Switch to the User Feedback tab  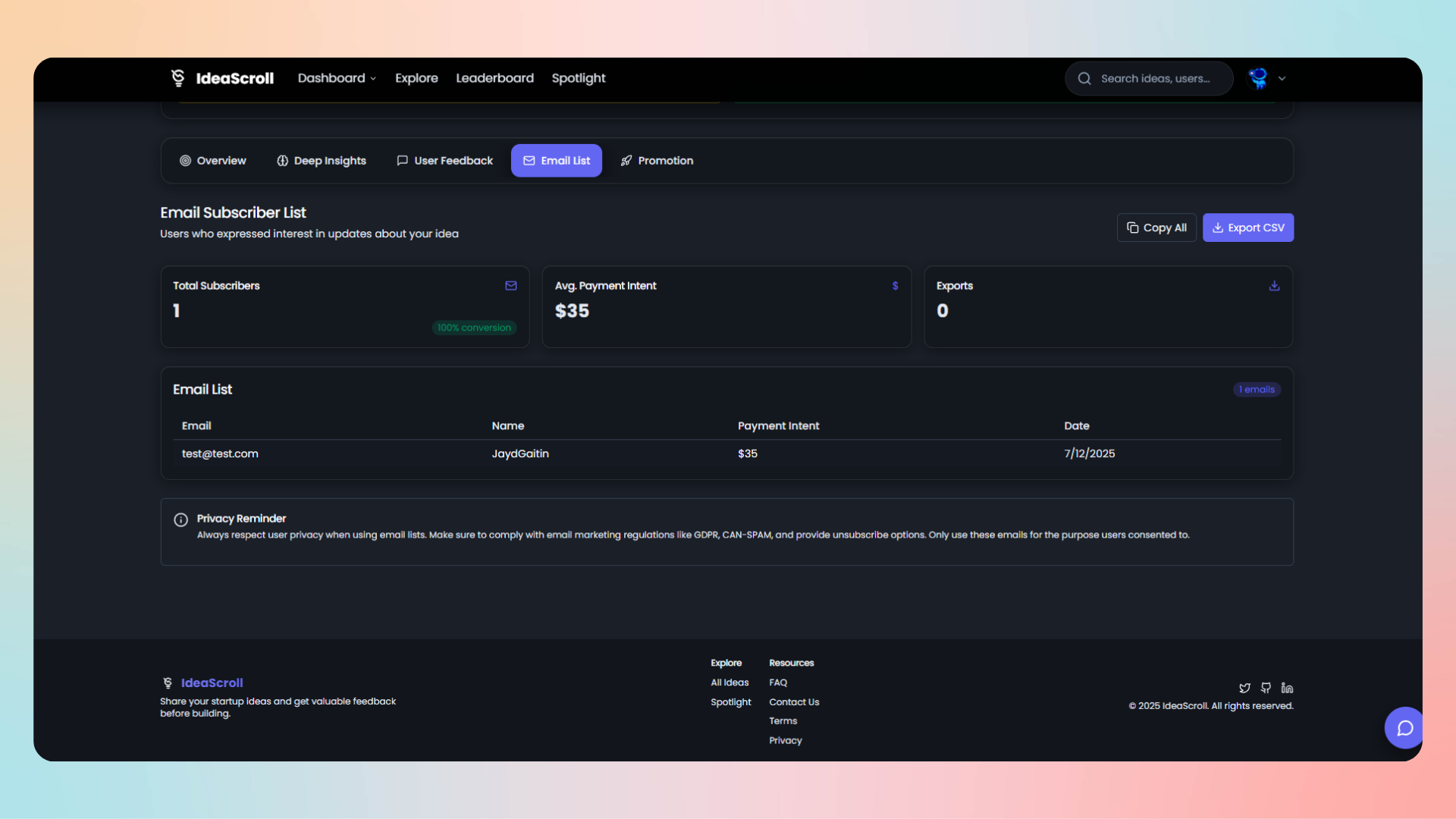445,161
